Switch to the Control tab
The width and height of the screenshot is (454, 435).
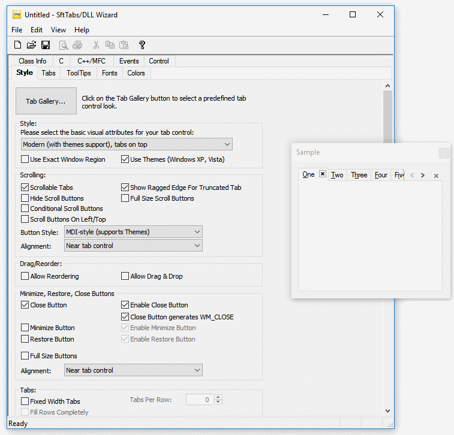pos(159,61)
